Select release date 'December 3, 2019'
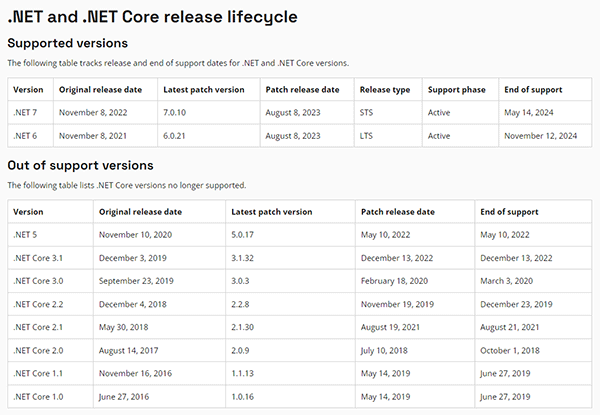The height and width of the screenshot is (415, 600). (133, 258)
